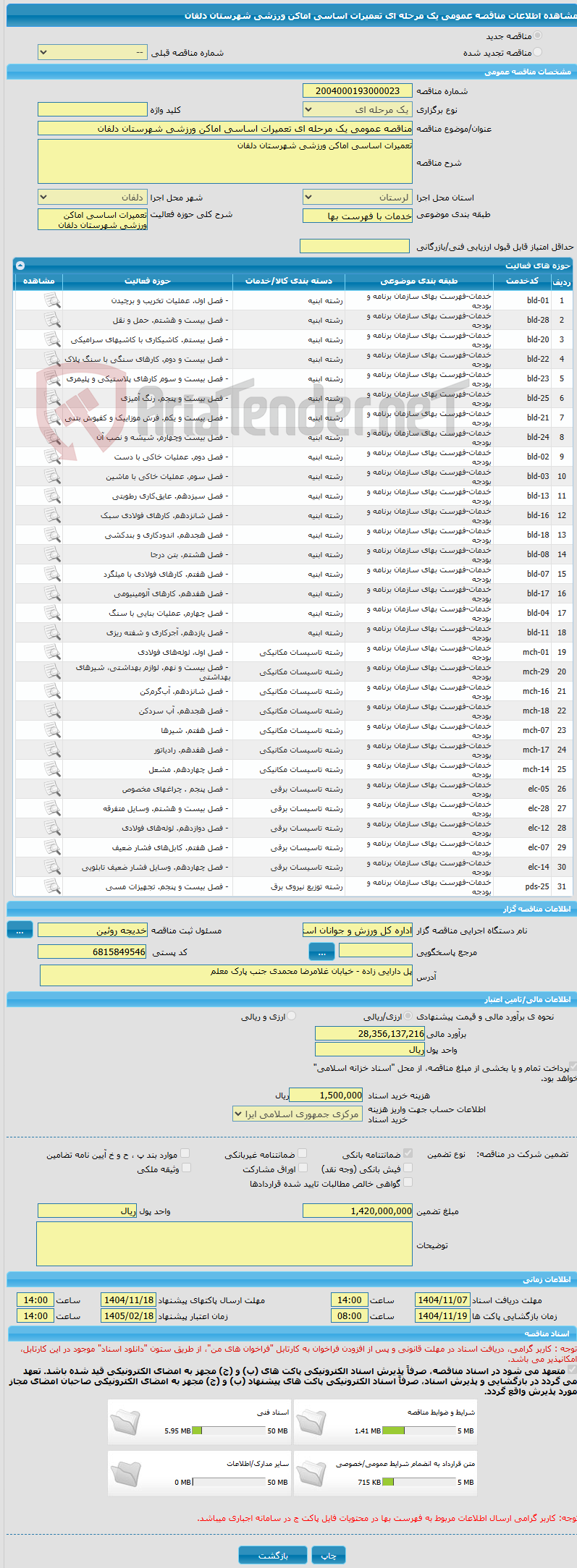Click ellipsis button beside مسئول ثبت مناقصه
577x1568 pixels.
[x=20, y=931]
